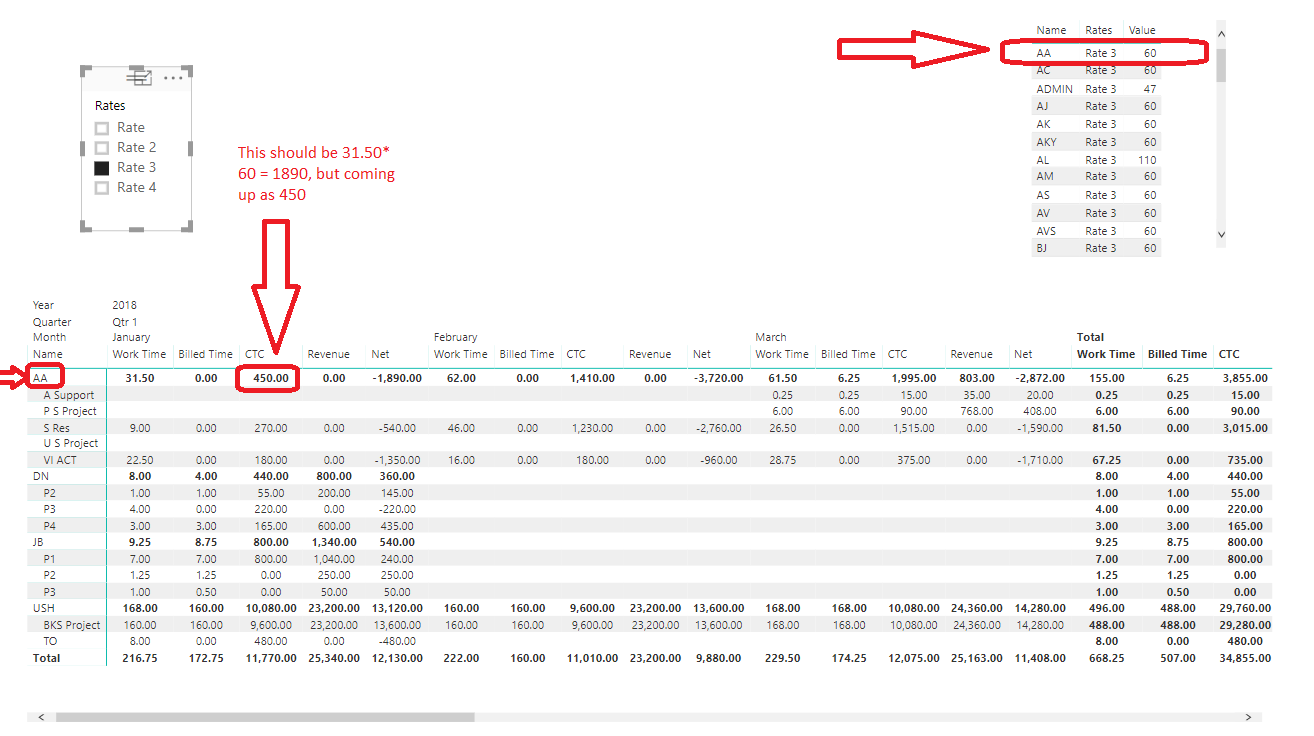Click the matrix horizontal scrollbar thumb

(x=265, y=717)
